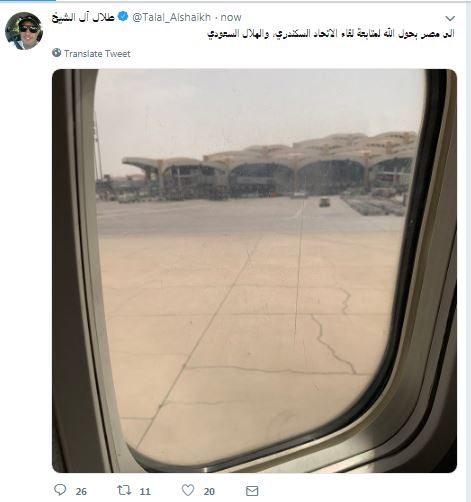Click the author's Arabic display name
The width and height of the screenshot is (471, 502).
click(83, 17)
